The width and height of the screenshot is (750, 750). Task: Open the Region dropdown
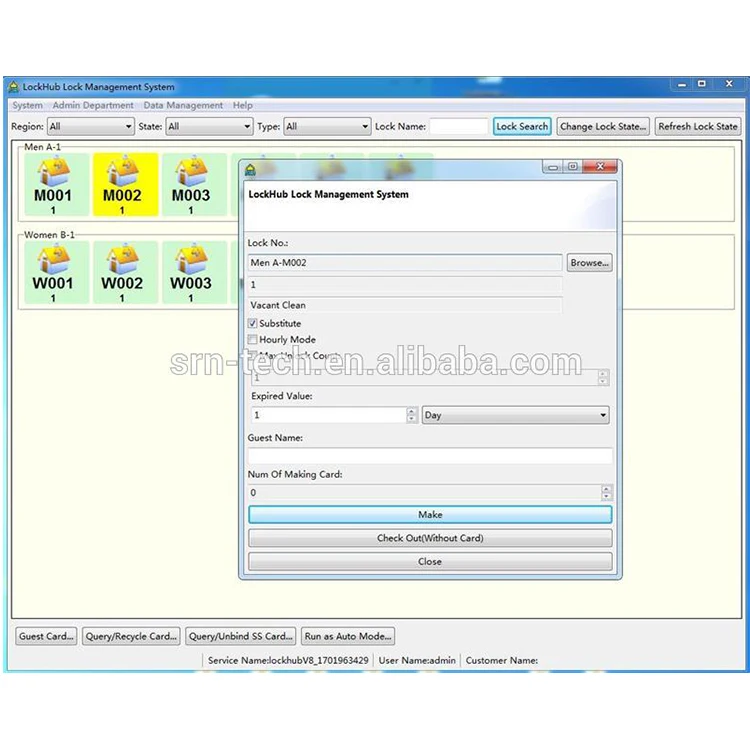click(90, 127)
